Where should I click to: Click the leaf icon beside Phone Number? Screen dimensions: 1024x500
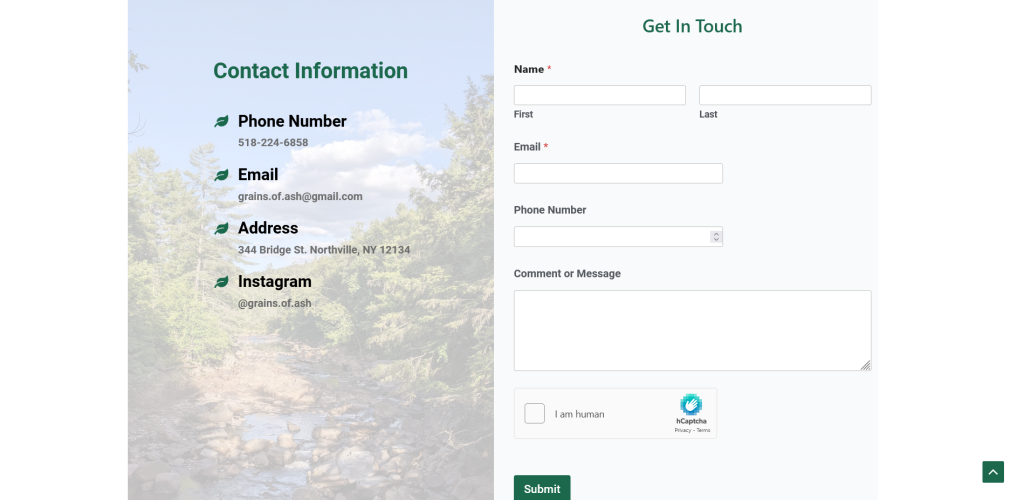tap(221, 121)
